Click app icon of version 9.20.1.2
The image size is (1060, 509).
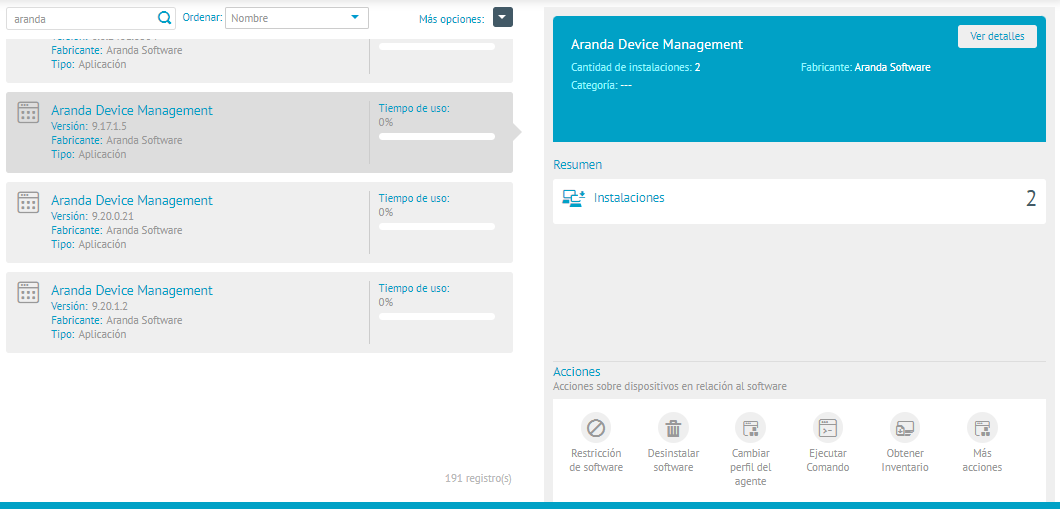point(28,292)
